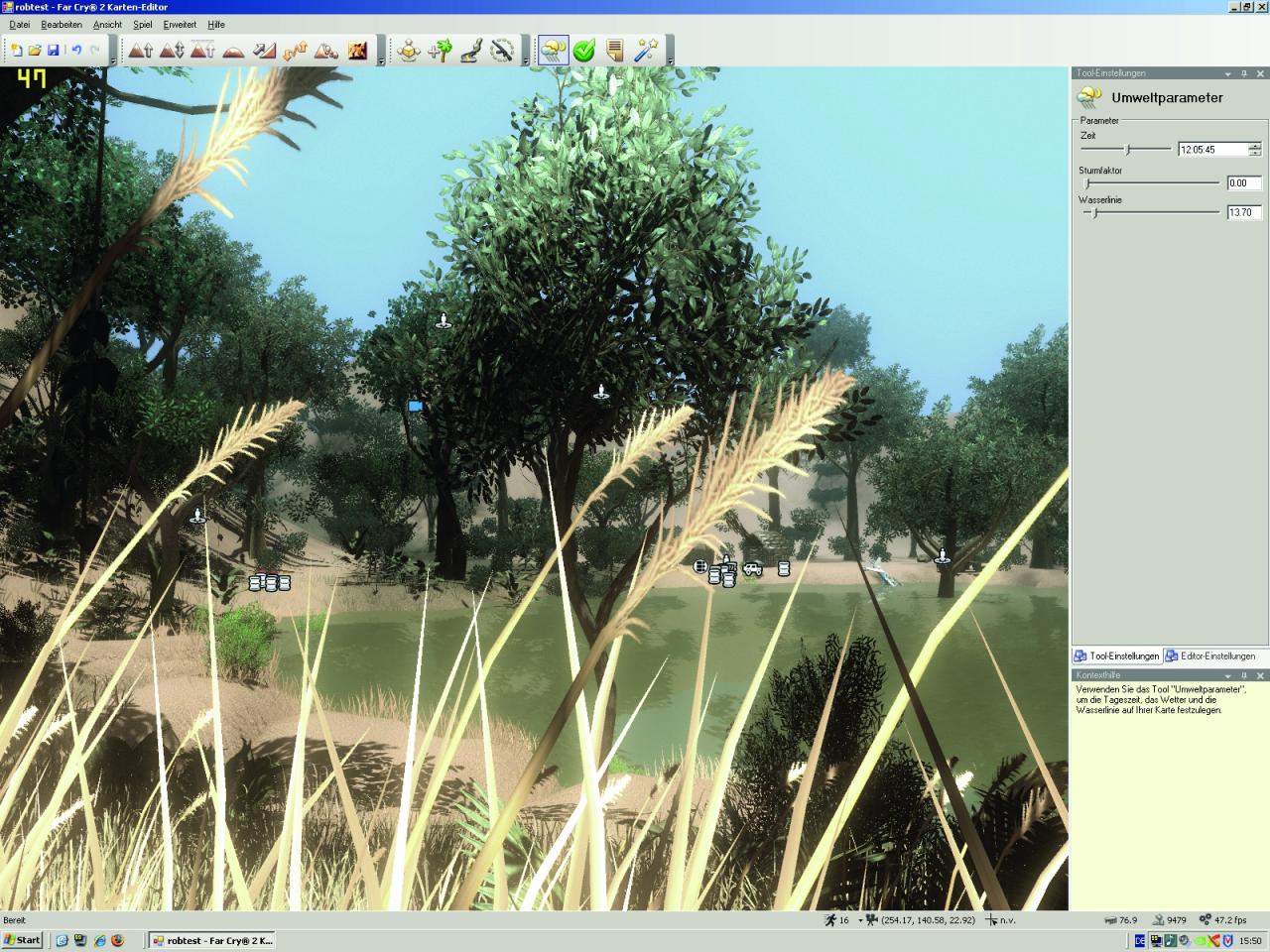Select the raise/lower terrain tool (mountain with double arrow)
The height and width of the screenshot is (952, 1270).
tap(172, 50)
